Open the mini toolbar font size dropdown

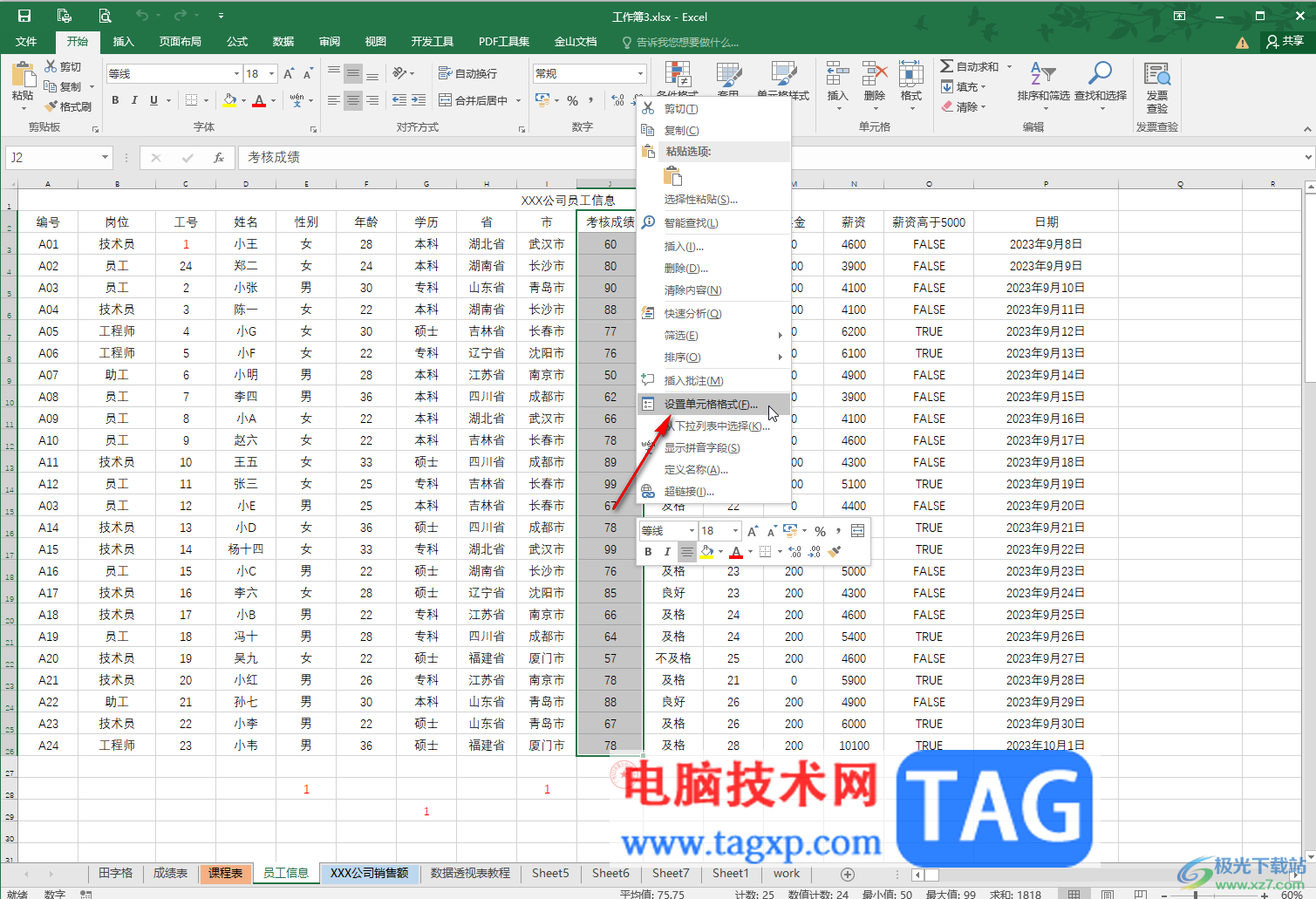tap(736, 530)
